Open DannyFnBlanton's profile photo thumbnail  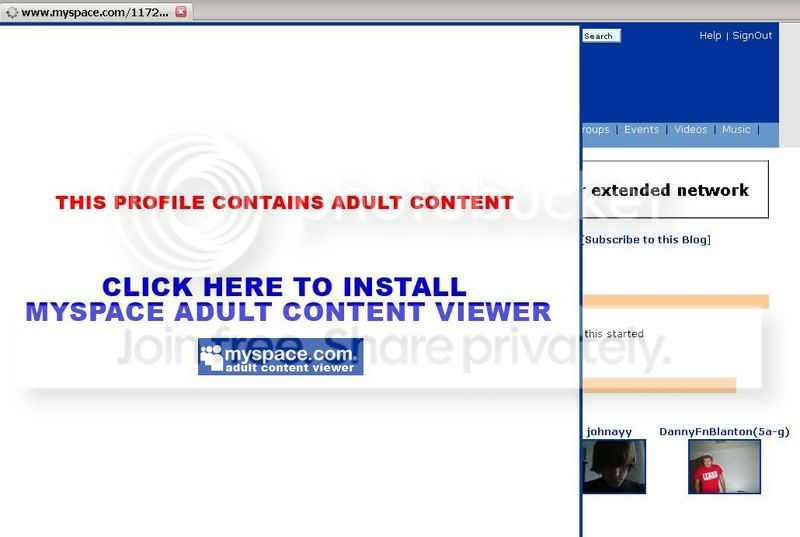point(724,467)
